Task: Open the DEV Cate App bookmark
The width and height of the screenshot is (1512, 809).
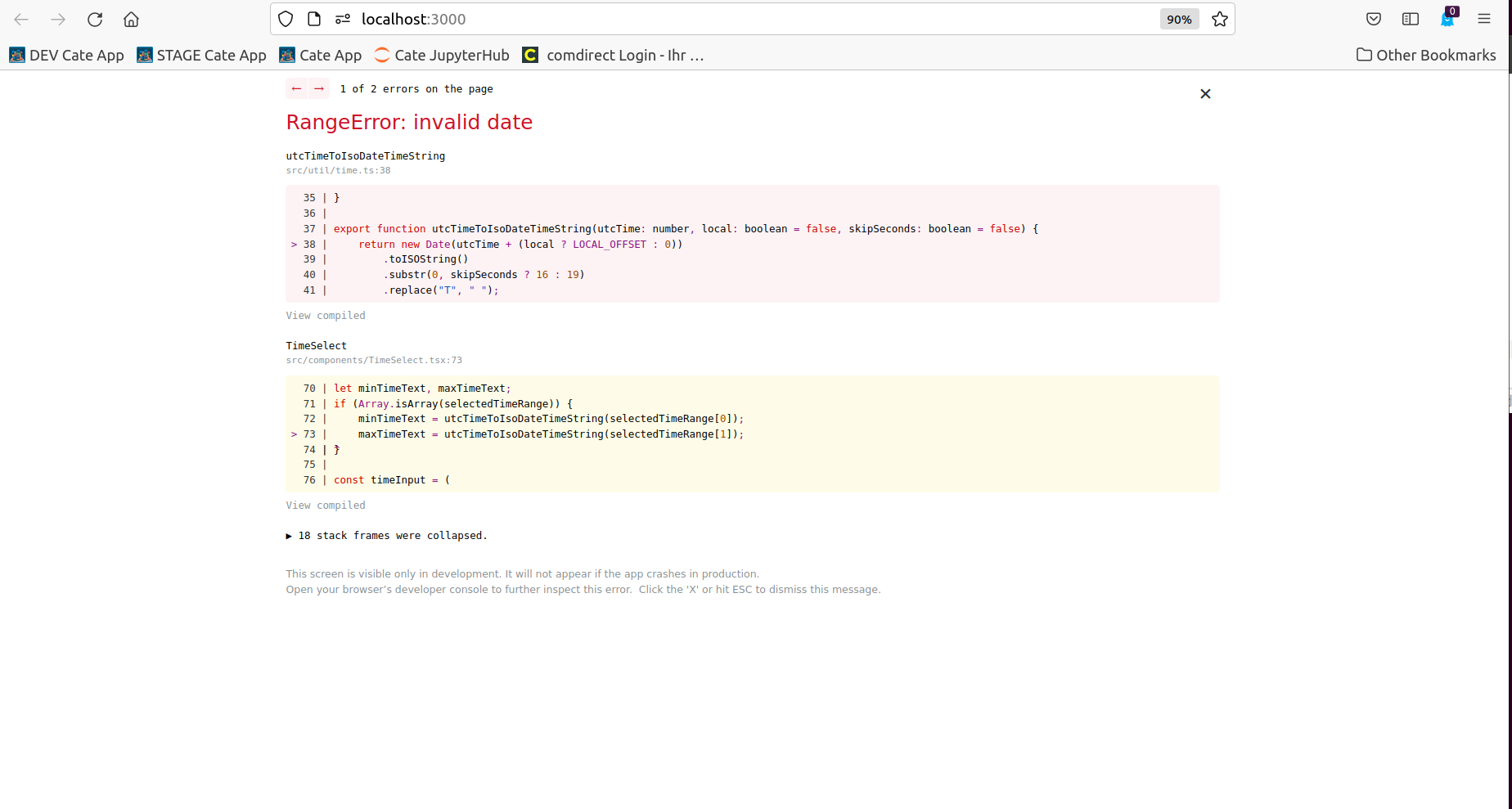Action: pos(65,55)
